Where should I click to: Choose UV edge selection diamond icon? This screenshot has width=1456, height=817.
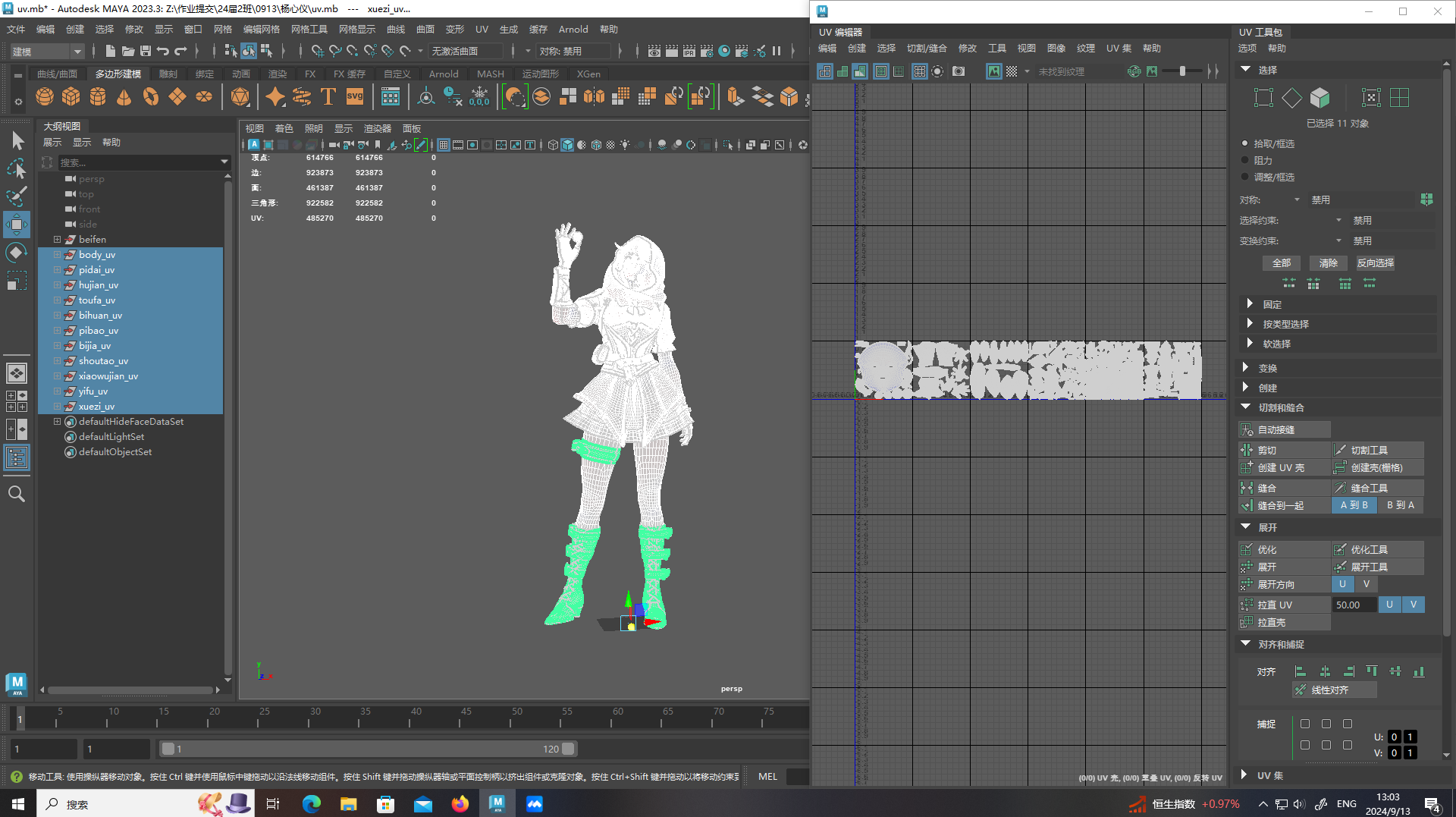[1291, 97]
